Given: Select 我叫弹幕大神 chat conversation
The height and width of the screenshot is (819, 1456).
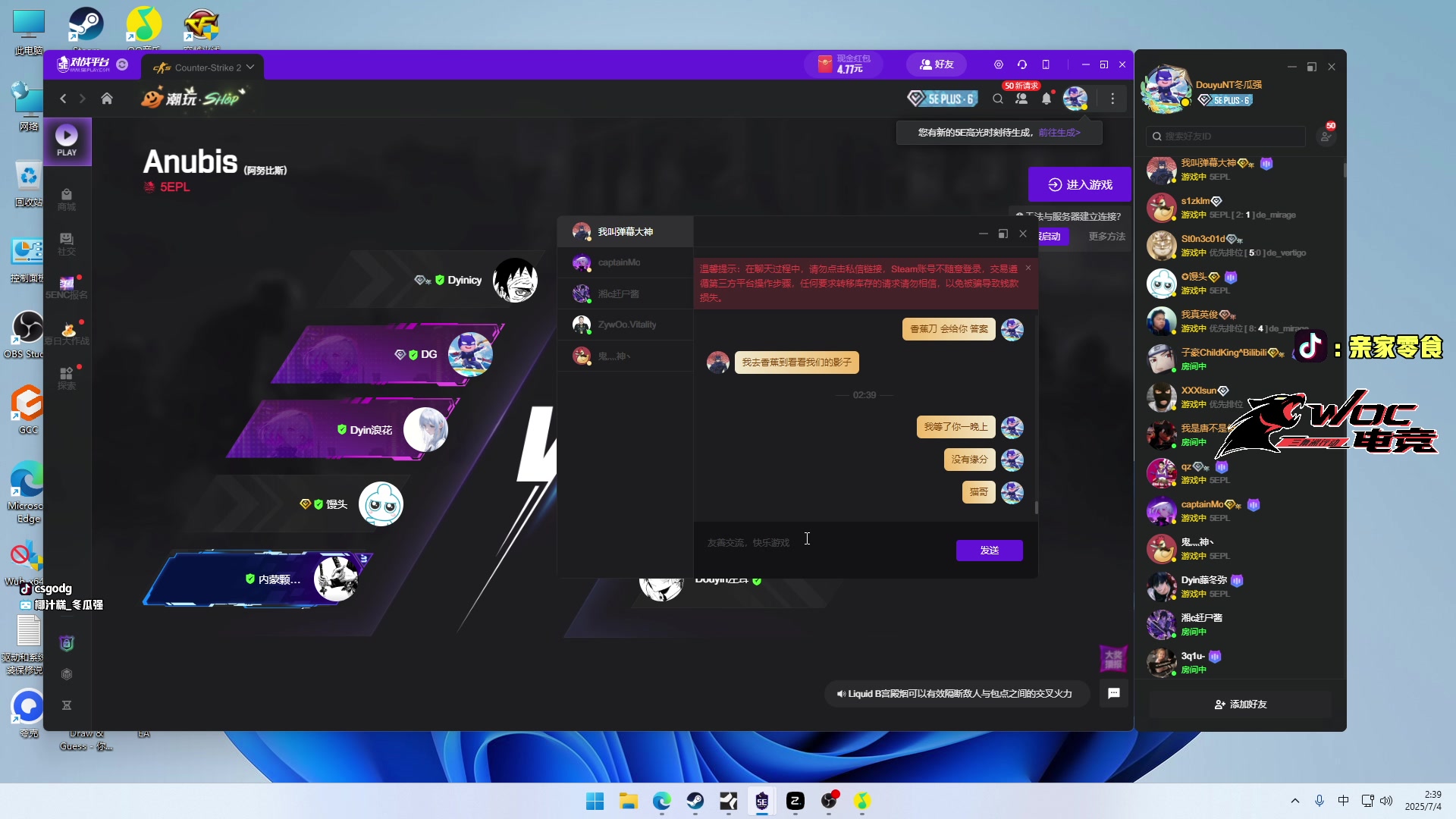Looking at the screenshot, I should tap(625, 231).
